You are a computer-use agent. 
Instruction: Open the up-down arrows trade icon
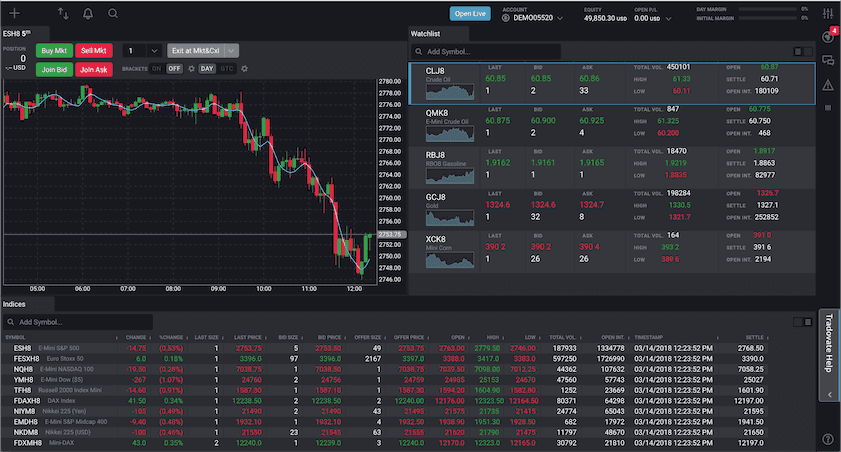(63, 13)
